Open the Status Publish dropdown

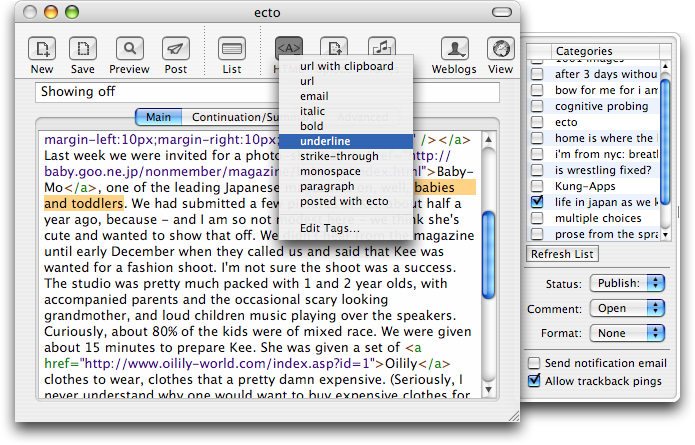coord(627,283)
